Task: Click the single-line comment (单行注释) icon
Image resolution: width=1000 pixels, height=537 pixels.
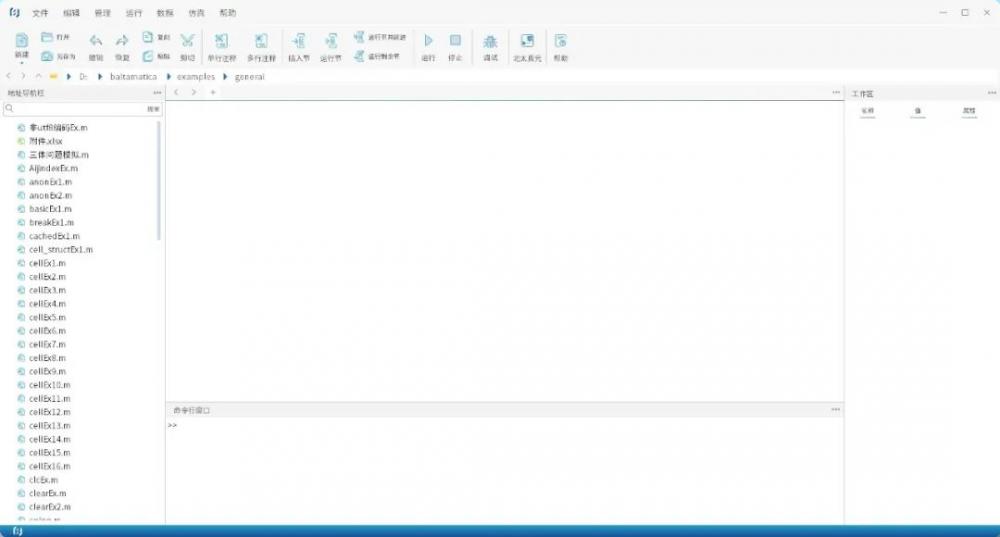Action: [221, 41]
